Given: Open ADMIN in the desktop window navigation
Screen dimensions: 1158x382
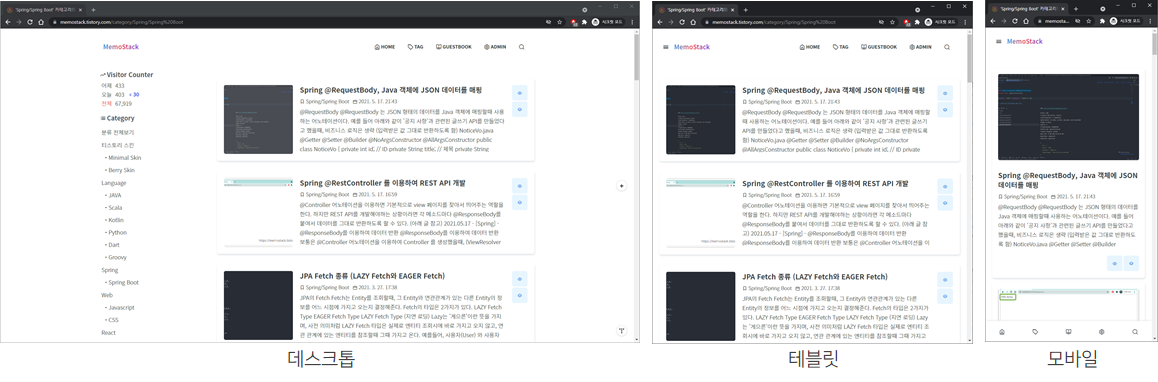Looking at the screenshot, I should pyautogui.click(x=495, y=47).
